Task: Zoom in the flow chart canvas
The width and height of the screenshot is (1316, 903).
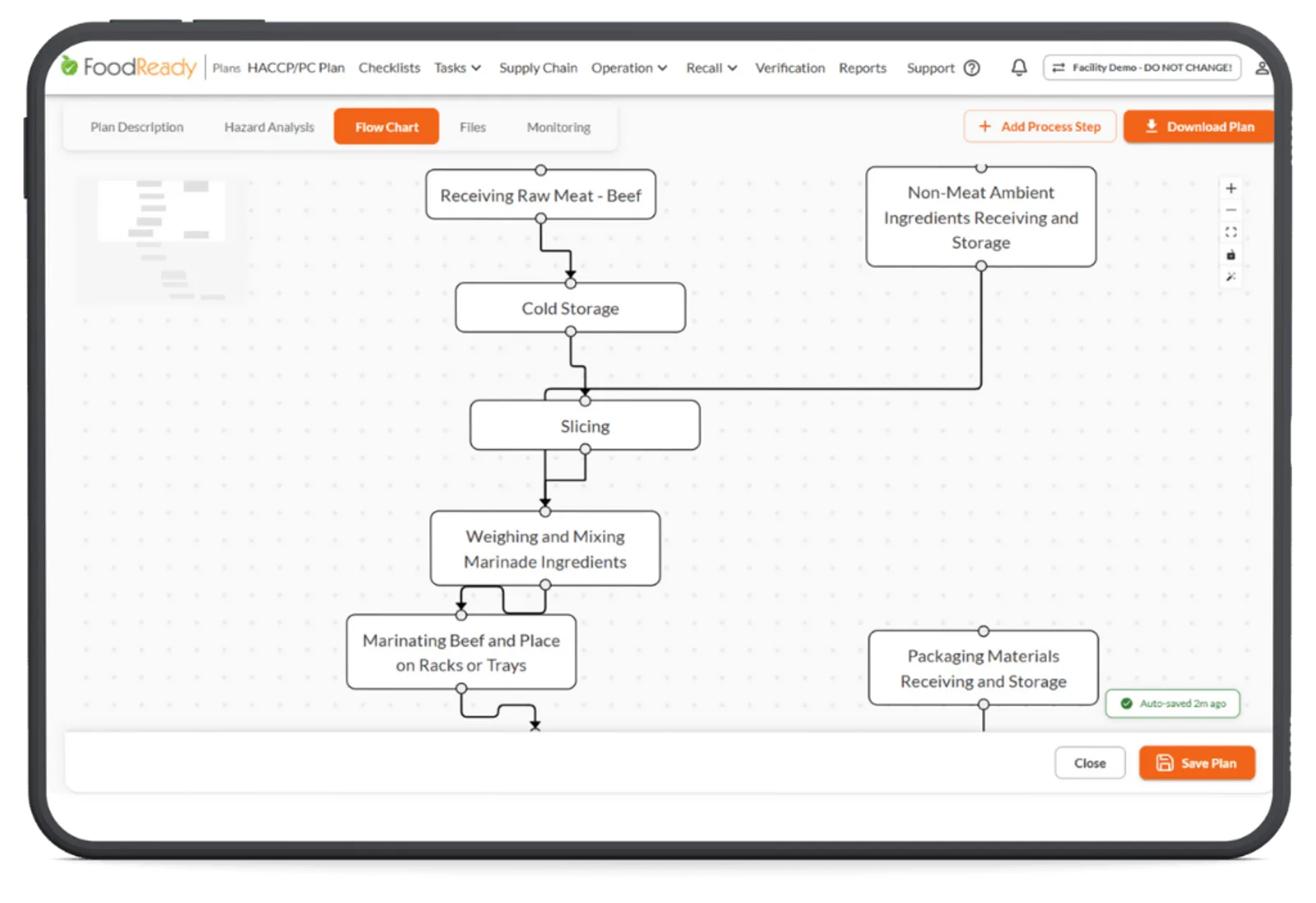Action: coord(1230,188)
